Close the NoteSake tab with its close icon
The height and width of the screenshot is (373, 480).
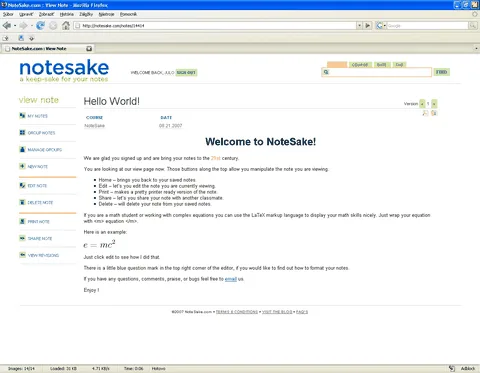tap(89, 49)
